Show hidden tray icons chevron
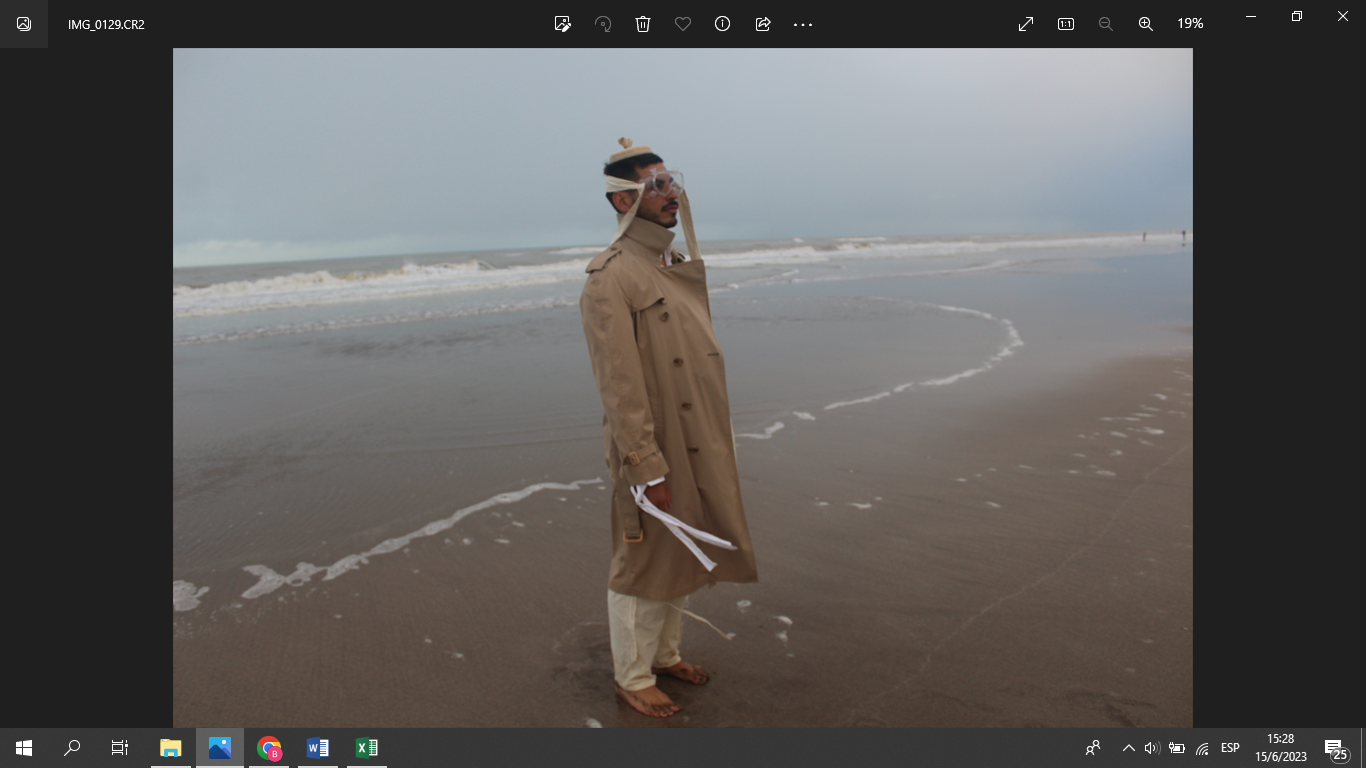 [1129, 748]
